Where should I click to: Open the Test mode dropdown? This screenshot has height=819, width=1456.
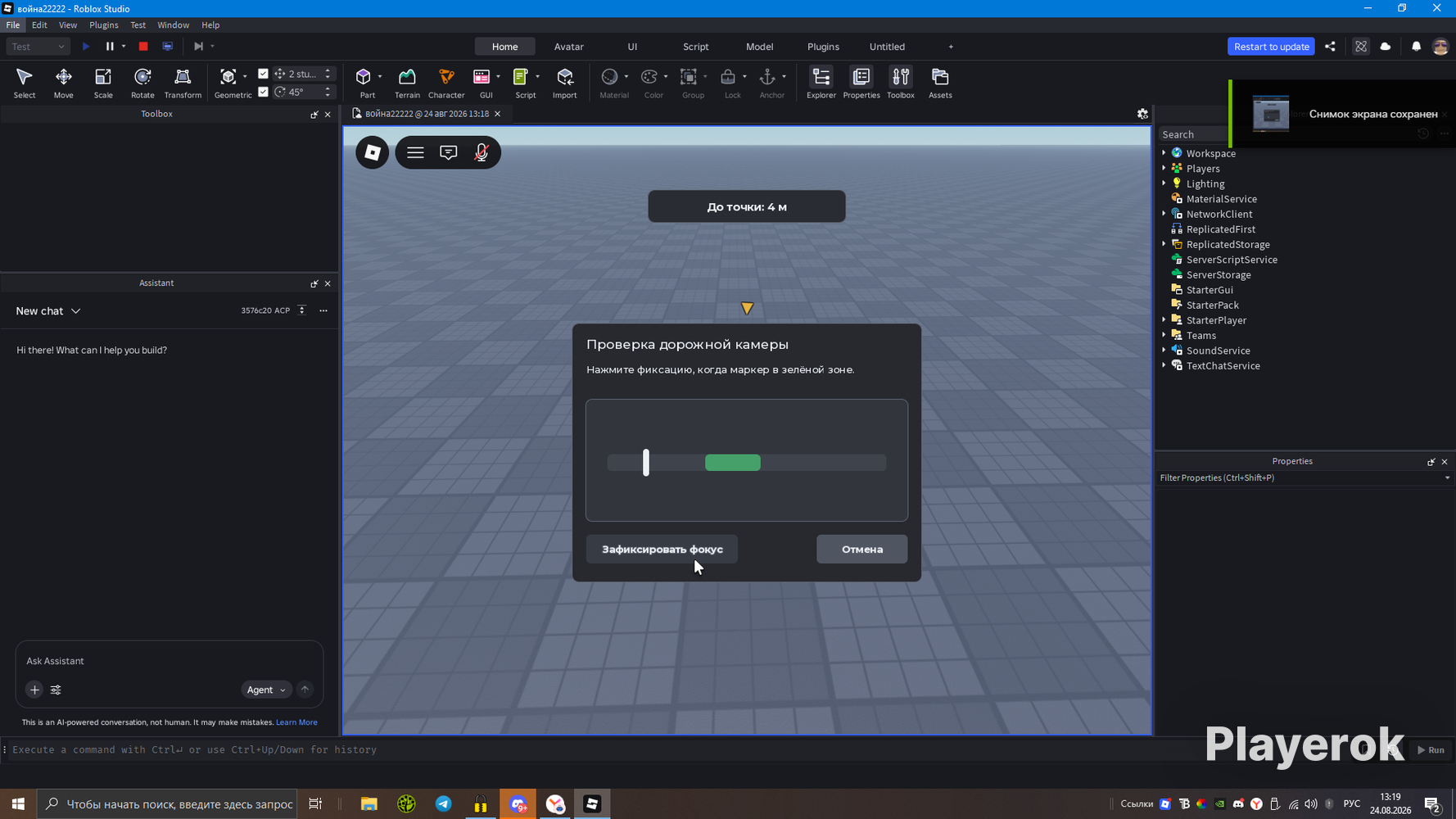[x=38, y=47]
